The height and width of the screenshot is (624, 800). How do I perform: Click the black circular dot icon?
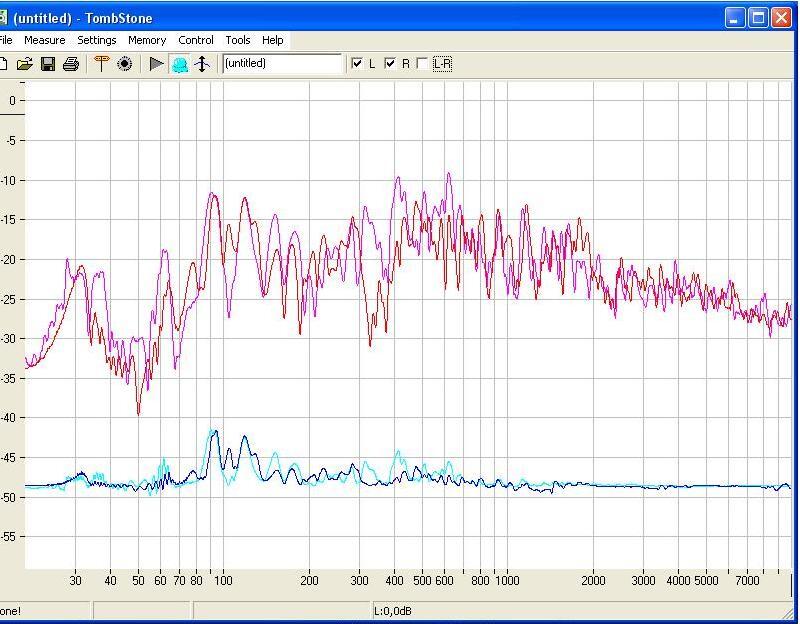(124, 64)
